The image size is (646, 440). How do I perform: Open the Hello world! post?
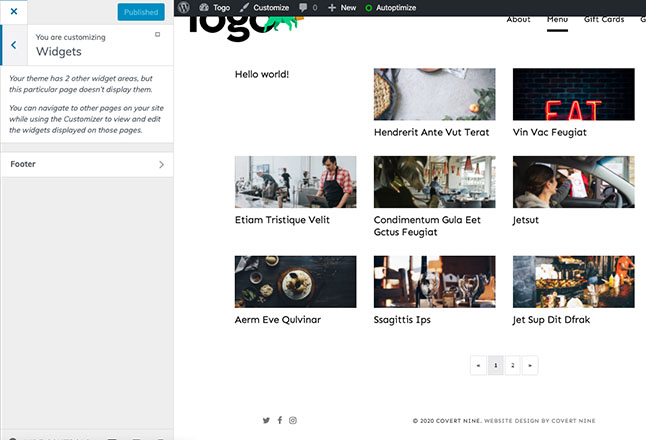point(262,74)
